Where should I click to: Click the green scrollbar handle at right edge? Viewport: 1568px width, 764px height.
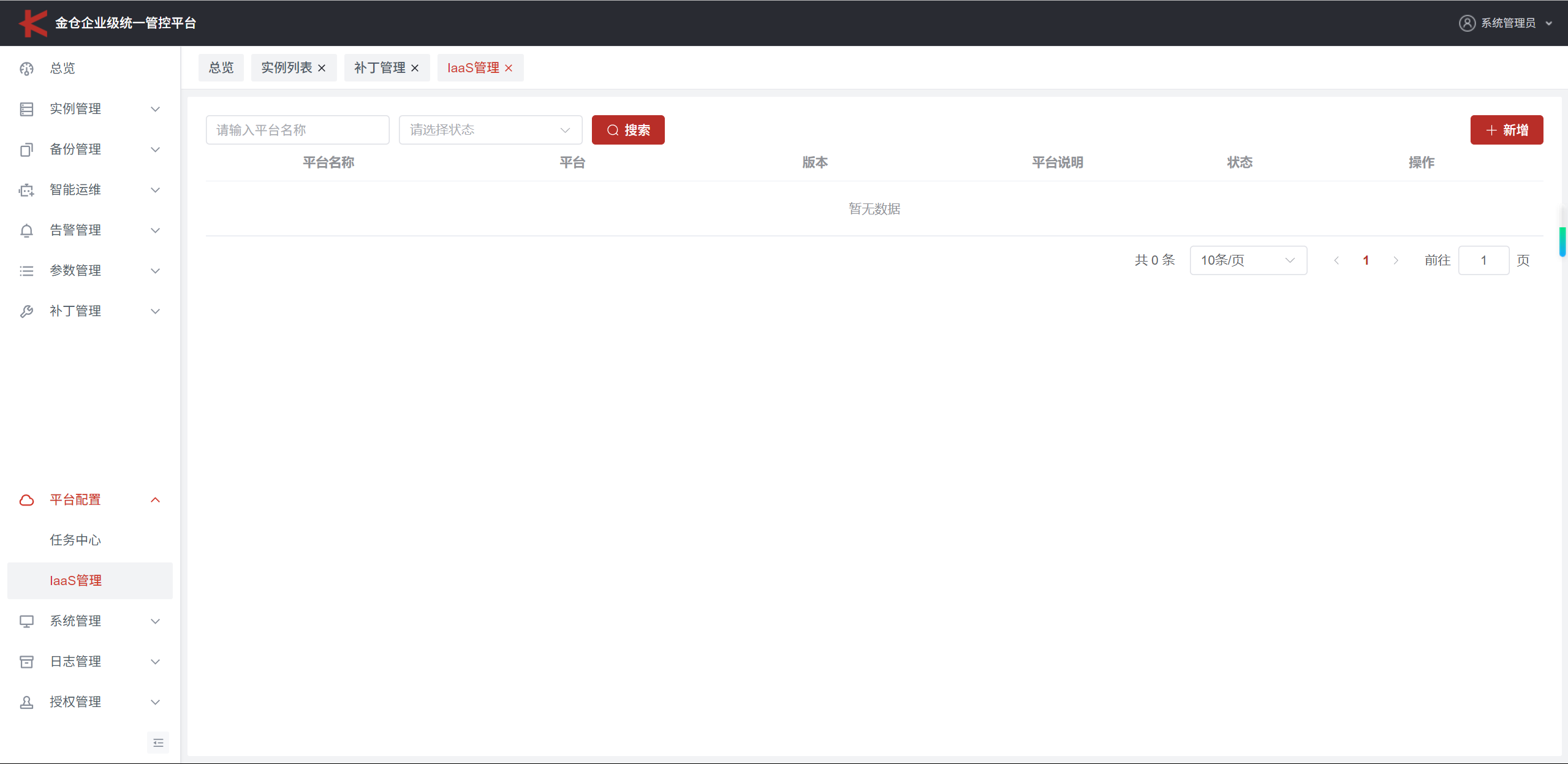pyautogui.click(x=1562, y=241)
